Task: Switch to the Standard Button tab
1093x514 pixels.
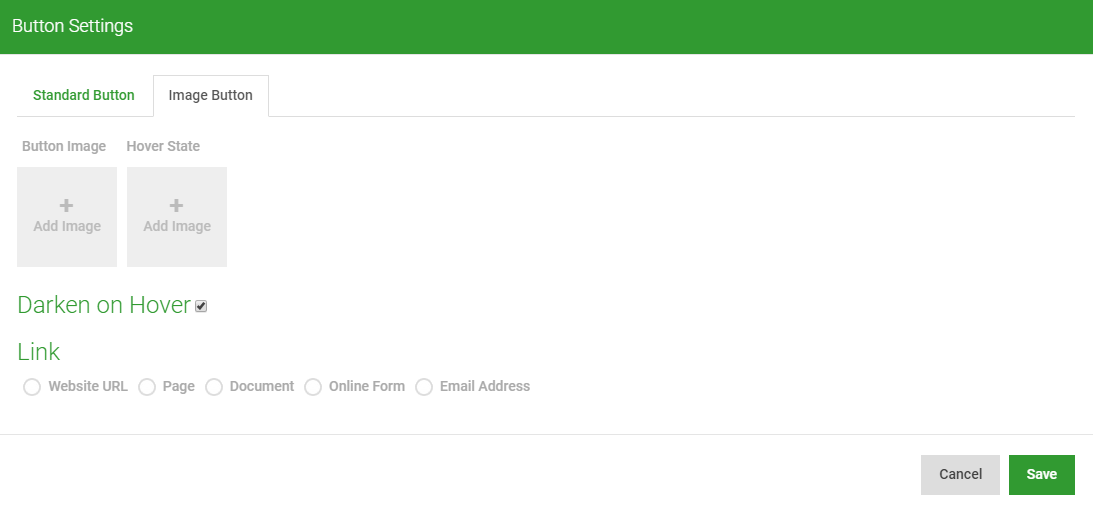Action: pos(84,96)
